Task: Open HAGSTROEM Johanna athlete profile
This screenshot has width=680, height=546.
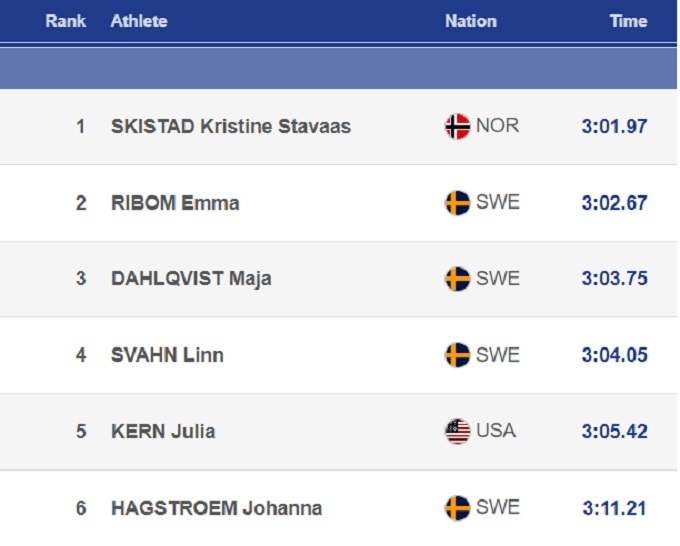Action: tap(216, 508)
